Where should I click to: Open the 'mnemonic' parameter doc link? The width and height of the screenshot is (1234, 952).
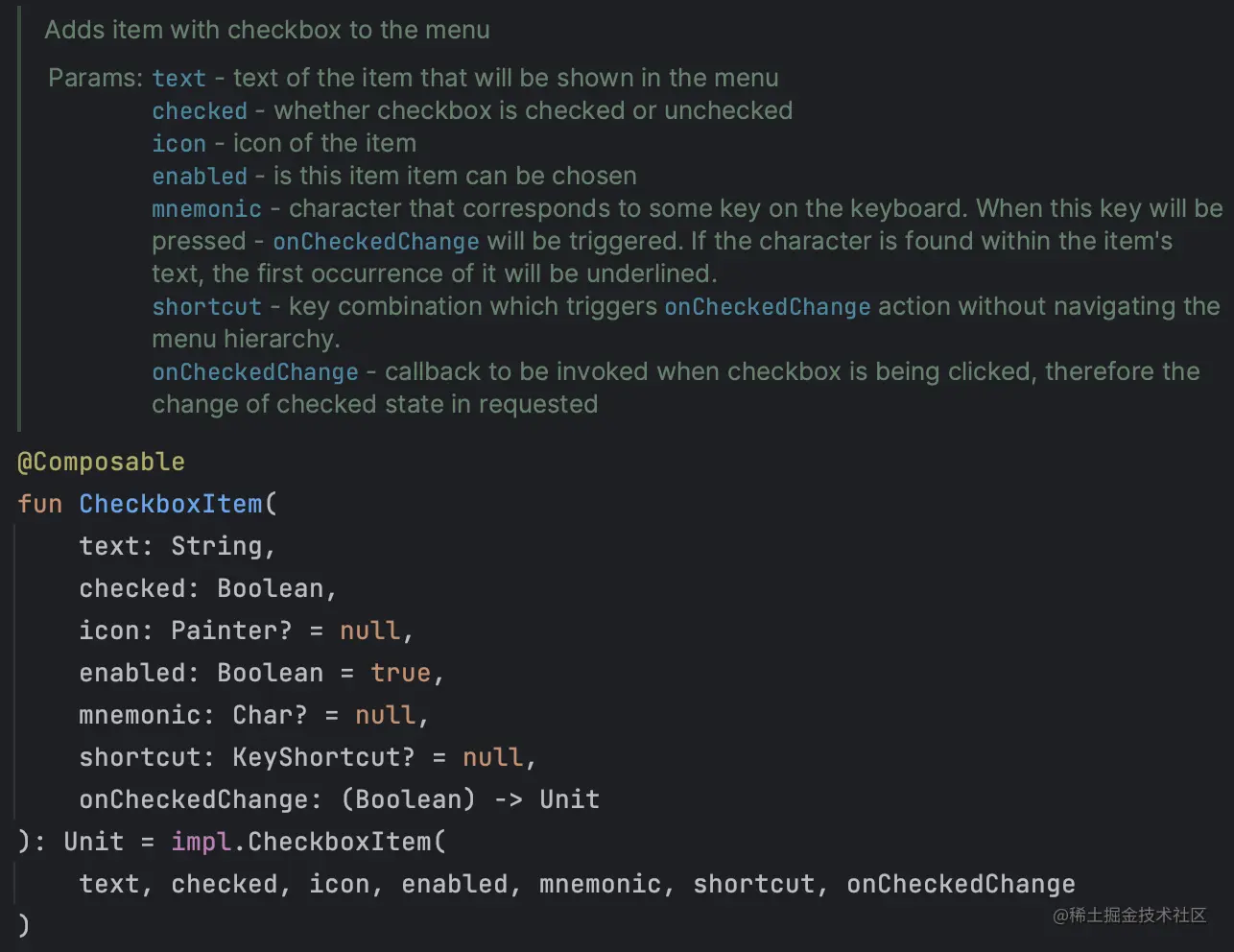206,209
